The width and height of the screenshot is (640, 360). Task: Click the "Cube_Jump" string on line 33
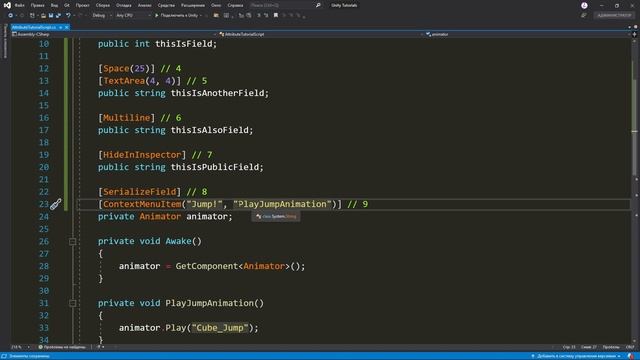pos(220,328)
